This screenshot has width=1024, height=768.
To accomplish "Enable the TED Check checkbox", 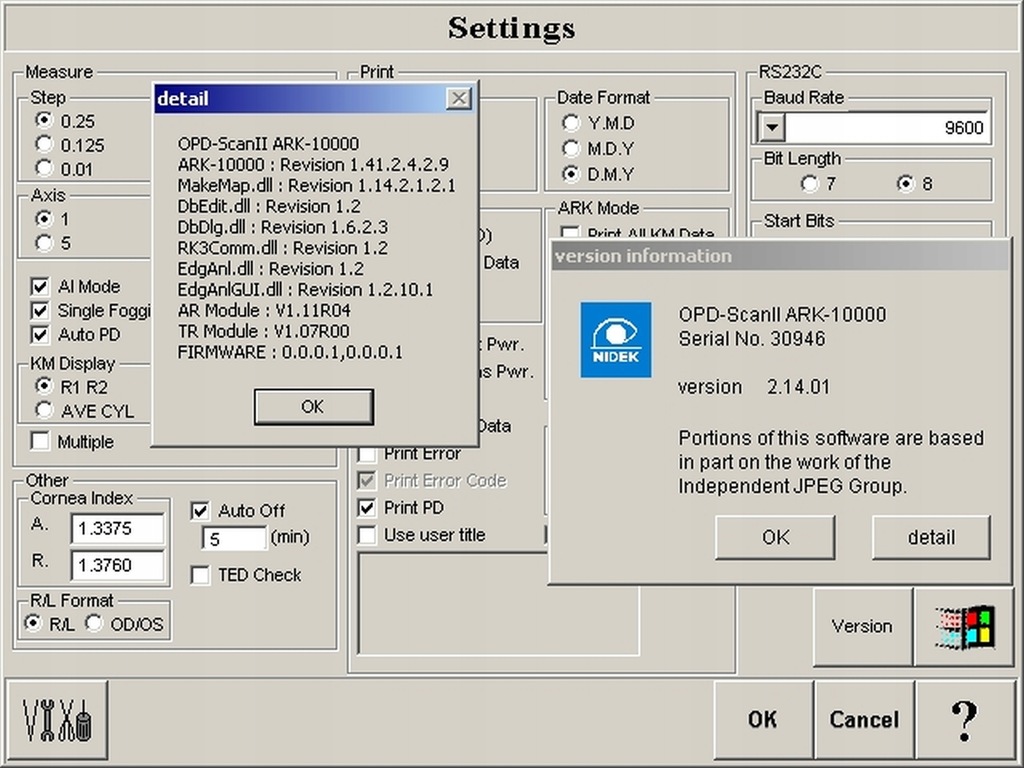I will click(x=200, y=575).
